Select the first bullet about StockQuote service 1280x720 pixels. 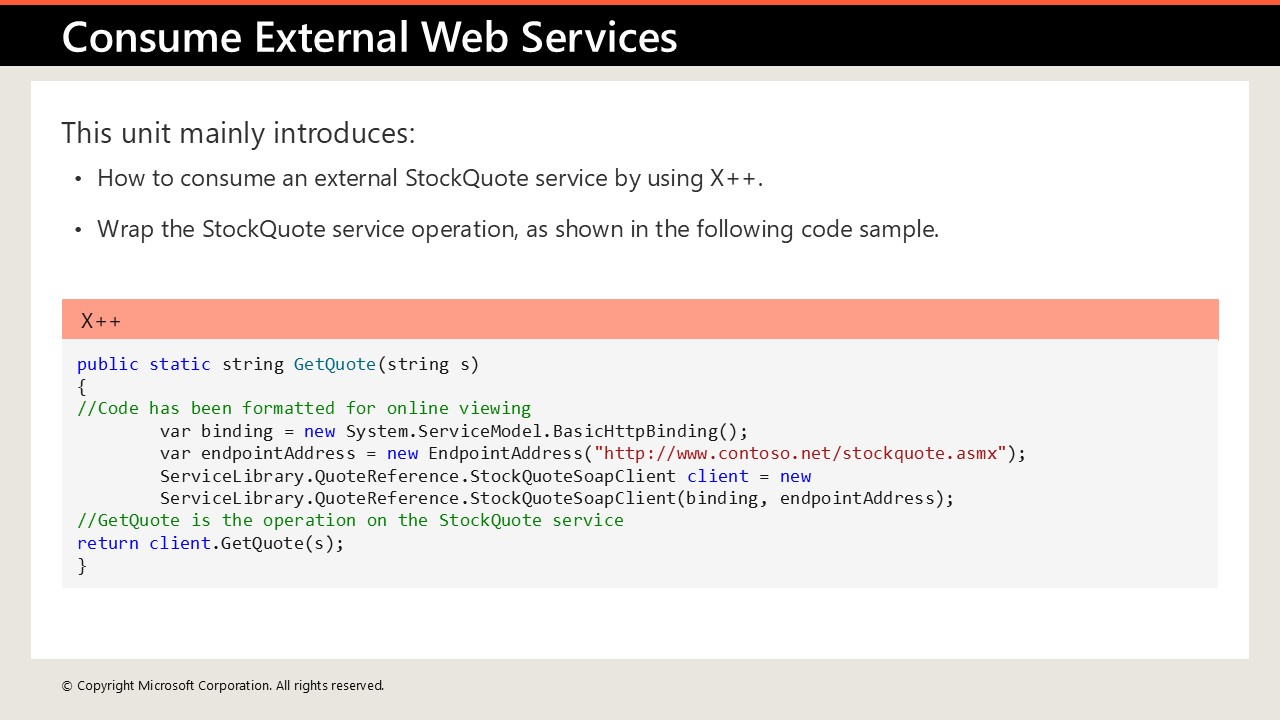coord(430,178)
